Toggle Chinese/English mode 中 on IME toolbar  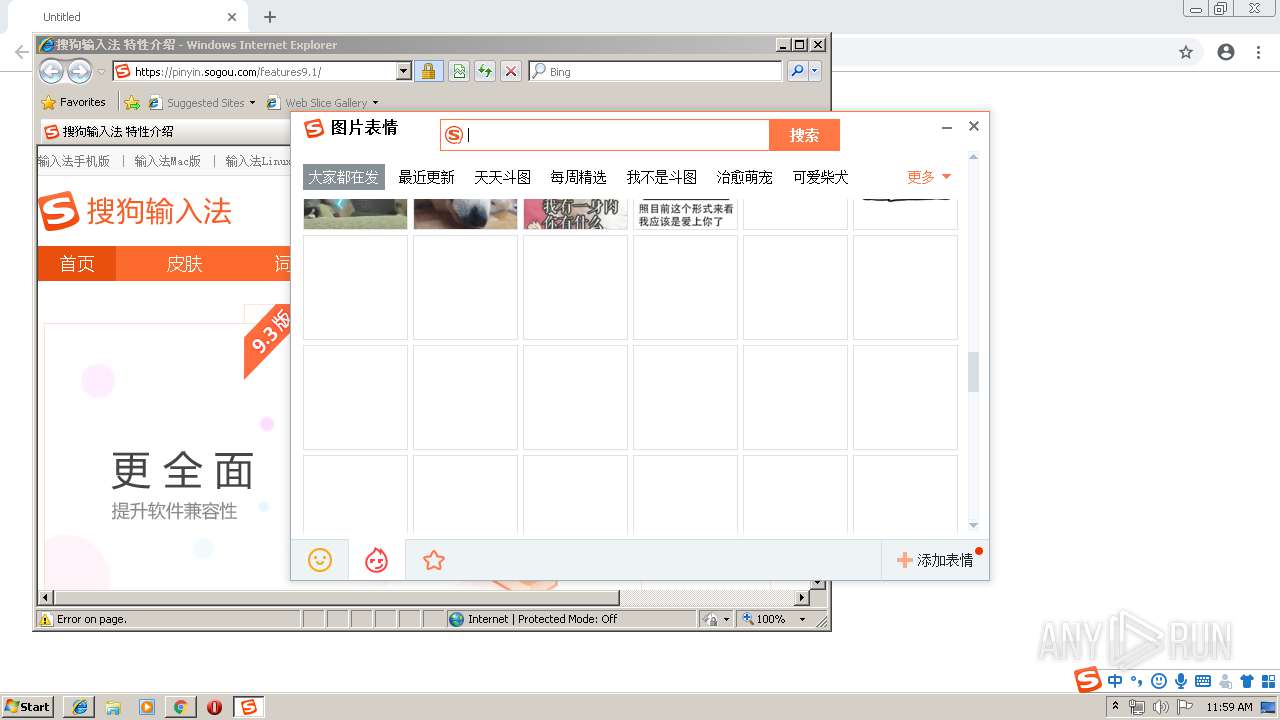[x=1115, y=681]
